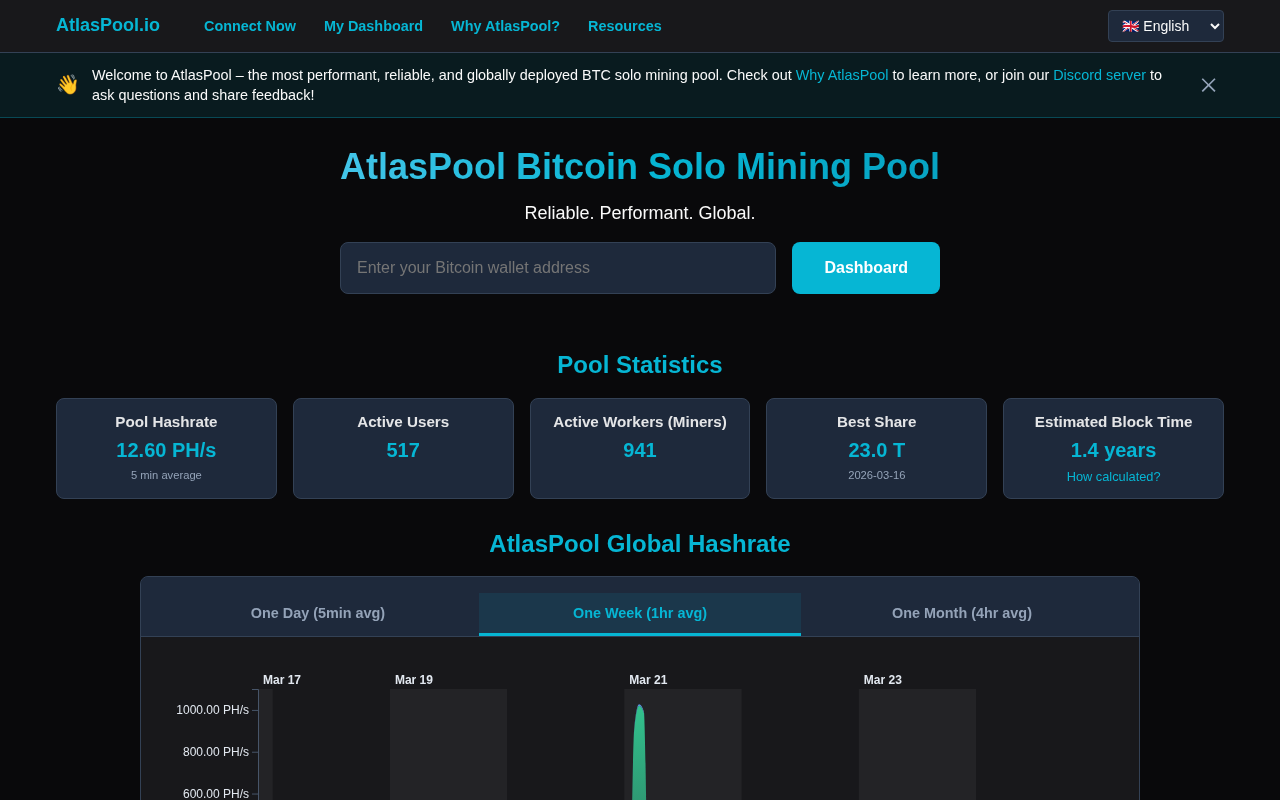Click the AtlasPool.io logo
Viewport: 1280px width, 800px height.
108,25
